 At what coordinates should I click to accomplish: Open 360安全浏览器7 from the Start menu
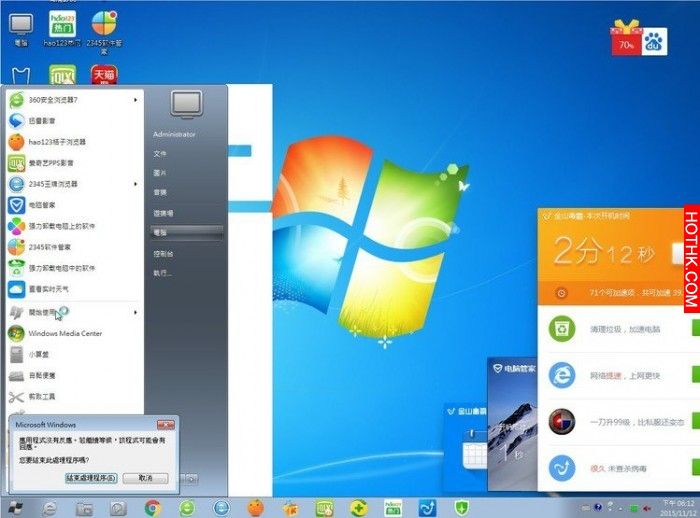coord(74,100)
